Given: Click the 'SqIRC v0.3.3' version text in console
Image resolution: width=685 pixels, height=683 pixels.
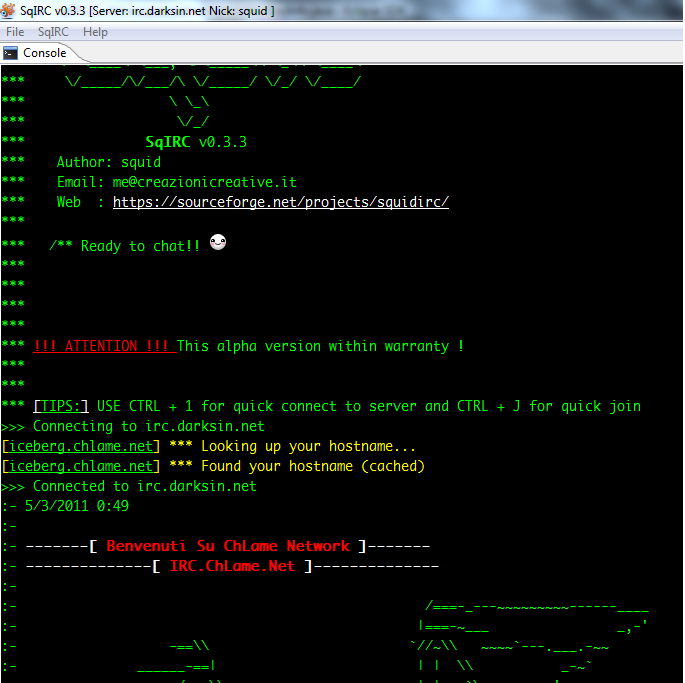Looking at the screenshot, I should click(196, 142).
